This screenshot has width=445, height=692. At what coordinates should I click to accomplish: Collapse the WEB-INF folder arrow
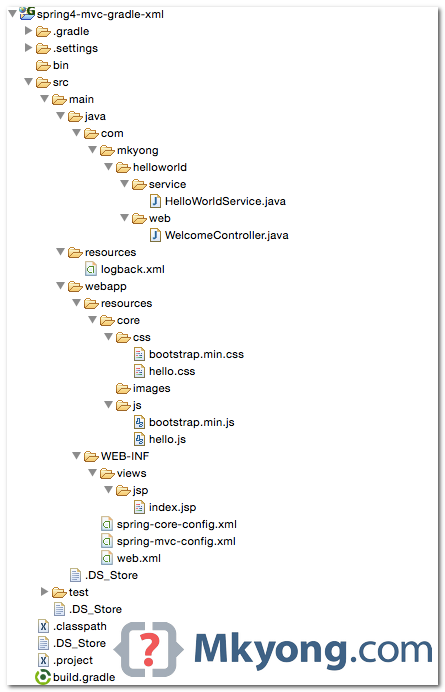point(77,455)
